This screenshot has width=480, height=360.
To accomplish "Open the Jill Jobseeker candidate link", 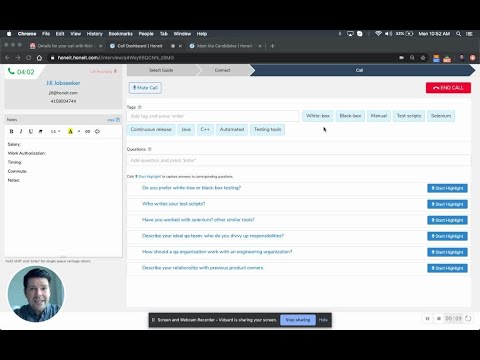I will pyautogui.click(x=63, y=83).
